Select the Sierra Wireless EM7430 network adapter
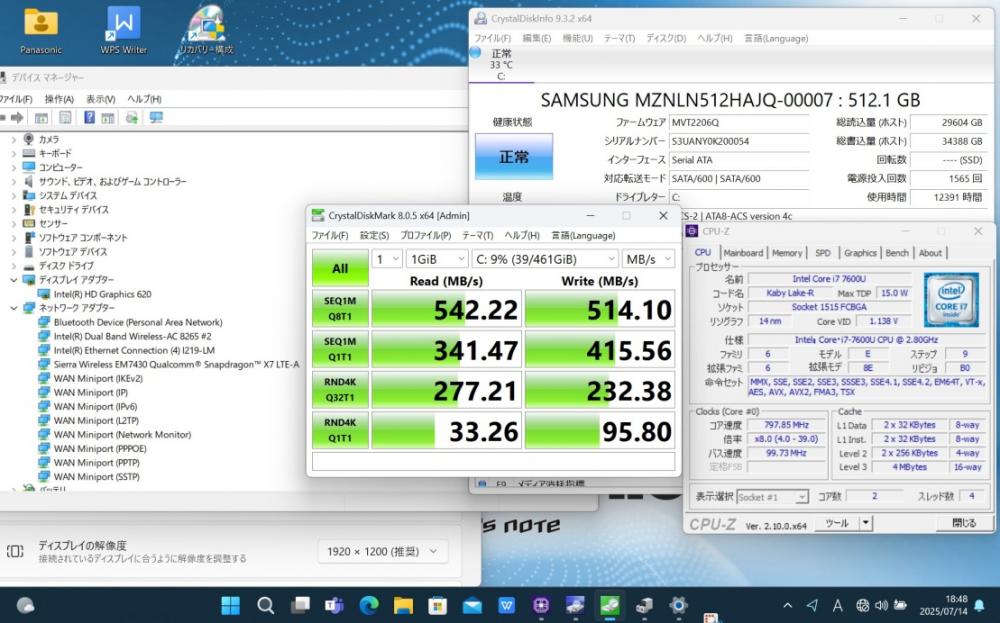1000x623 pixels. click(x=176, y=364)
